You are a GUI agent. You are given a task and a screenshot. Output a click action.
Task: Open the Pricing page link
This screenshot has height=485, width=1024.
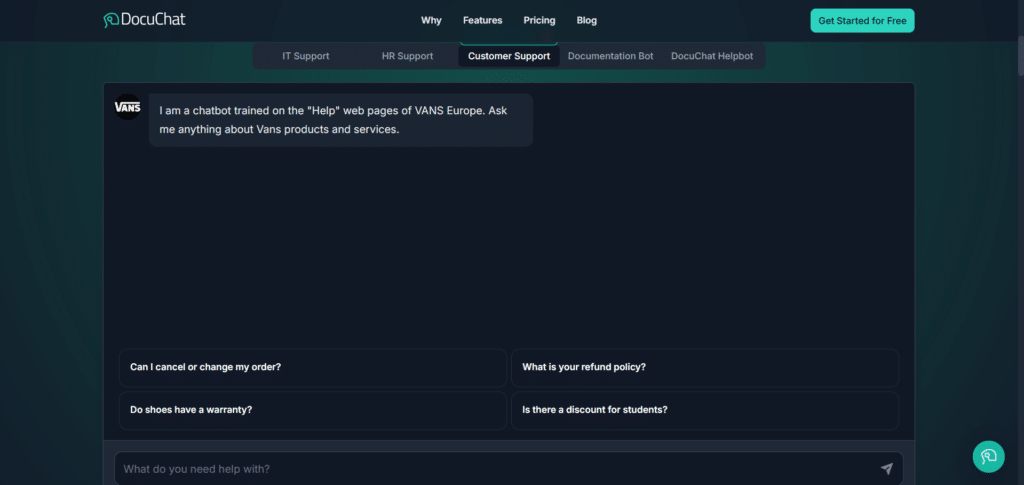539,20
